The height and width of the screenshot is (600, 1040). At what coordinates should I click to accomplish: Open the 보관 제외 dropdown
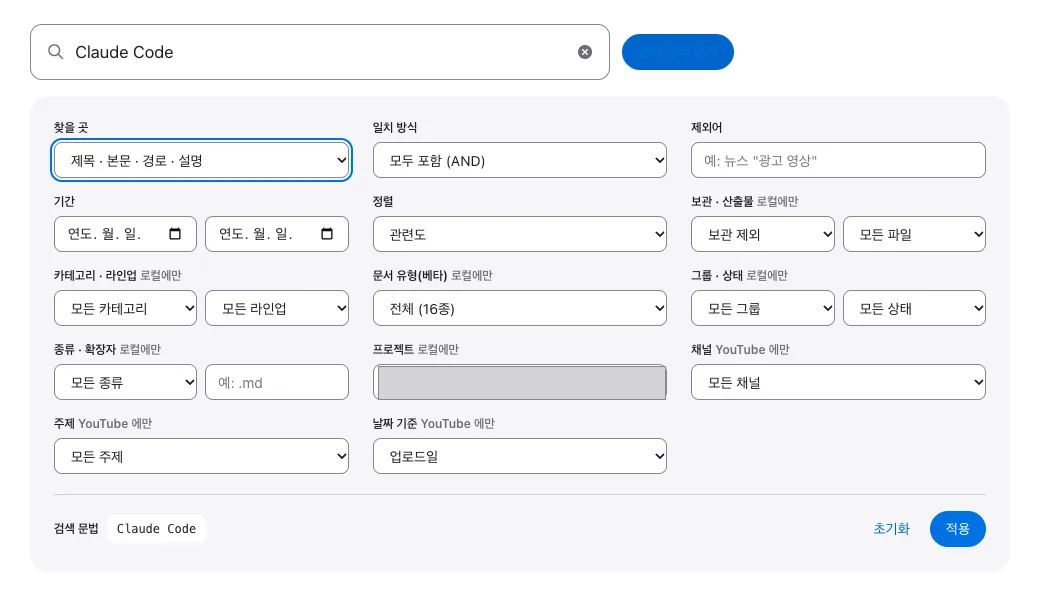tap(762, 234)
